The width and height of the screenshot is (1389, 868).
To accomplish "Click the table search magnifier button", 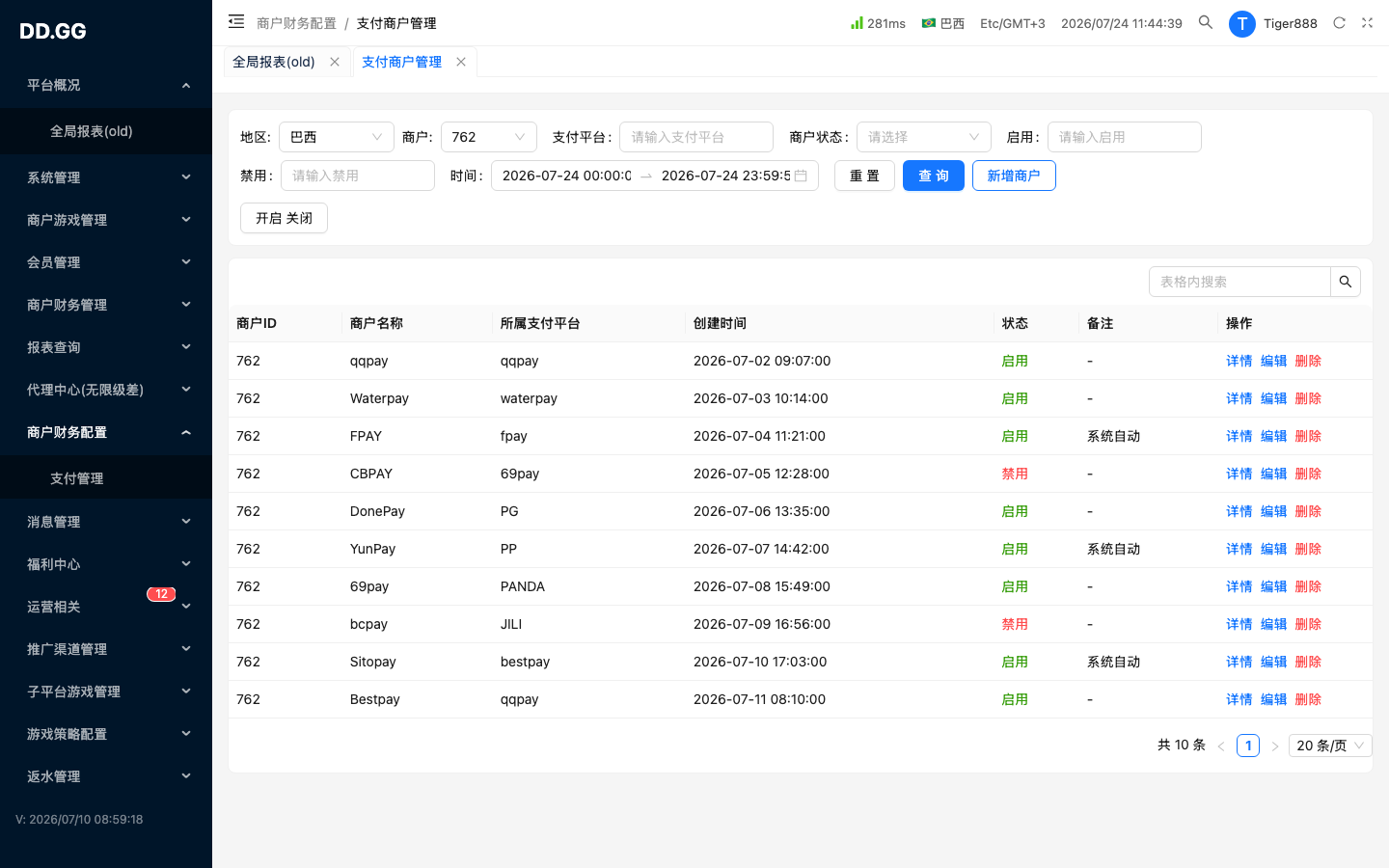I will 1346,282.
